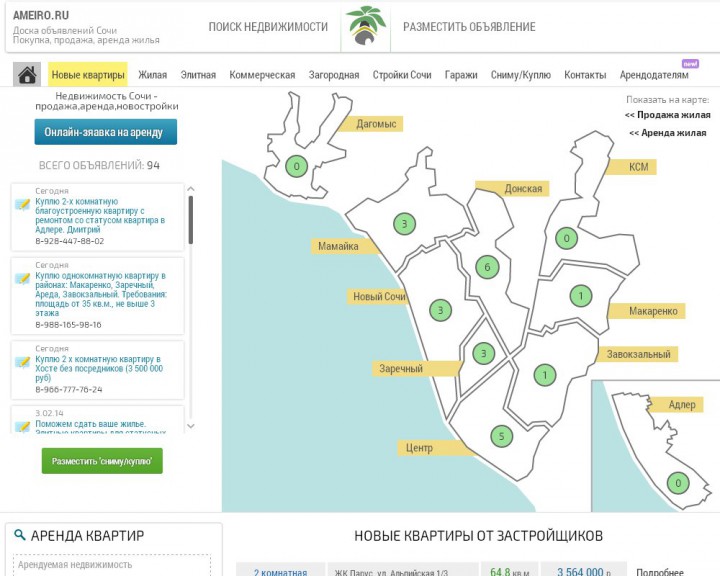Click note icon beside Хоста apartment listing
The height and width of the screenshot is (576, 720).
(22, 362)
